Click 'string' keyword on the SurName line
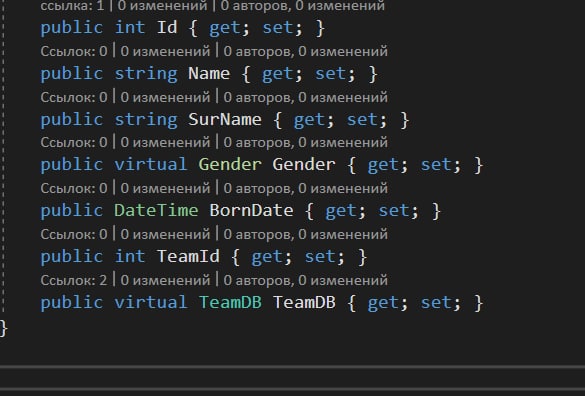The width and height of the screenshot is (585, 396). [x=146, y=119]
